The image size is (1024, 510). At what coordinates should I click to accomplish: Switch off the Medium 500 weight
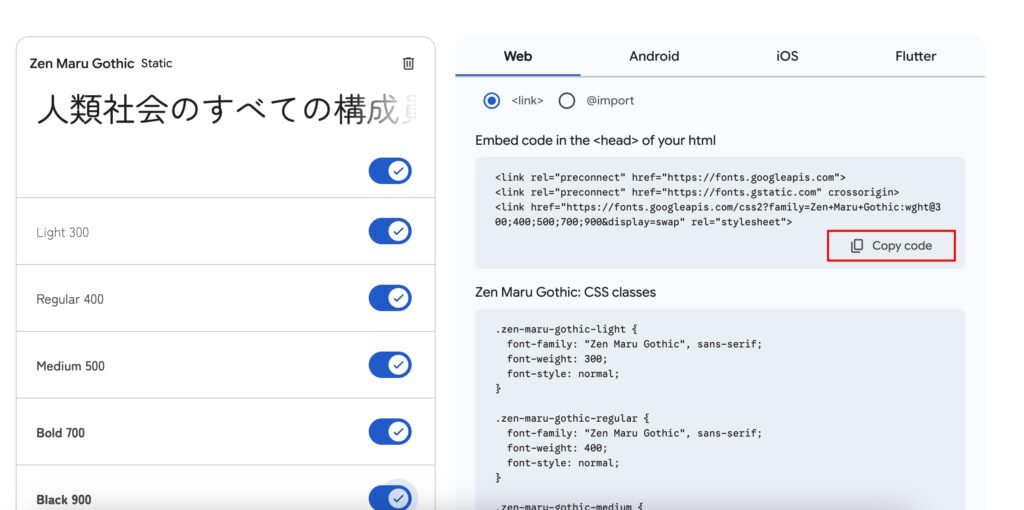[390, 365]
